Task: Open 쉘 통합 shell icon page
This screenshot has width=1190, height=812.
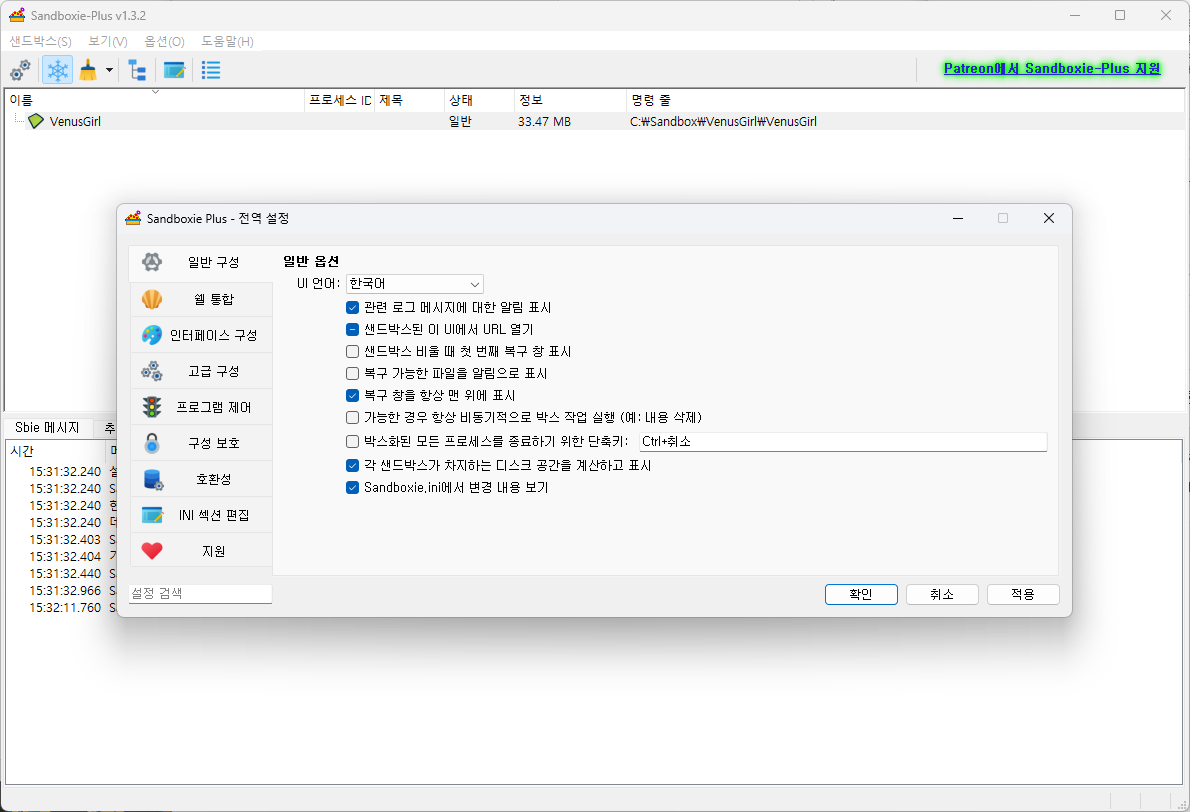Action: [x=201, y=299]
